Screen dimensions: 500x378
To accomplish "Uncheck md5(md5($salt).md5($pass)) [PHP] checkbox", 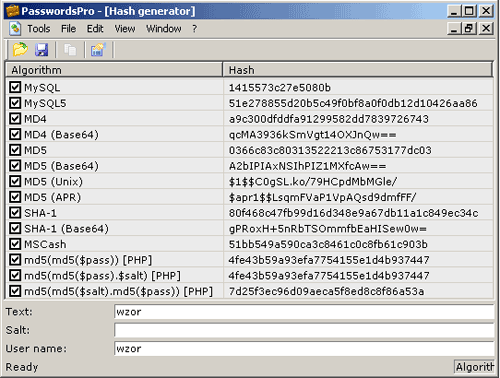I will 15,291.
